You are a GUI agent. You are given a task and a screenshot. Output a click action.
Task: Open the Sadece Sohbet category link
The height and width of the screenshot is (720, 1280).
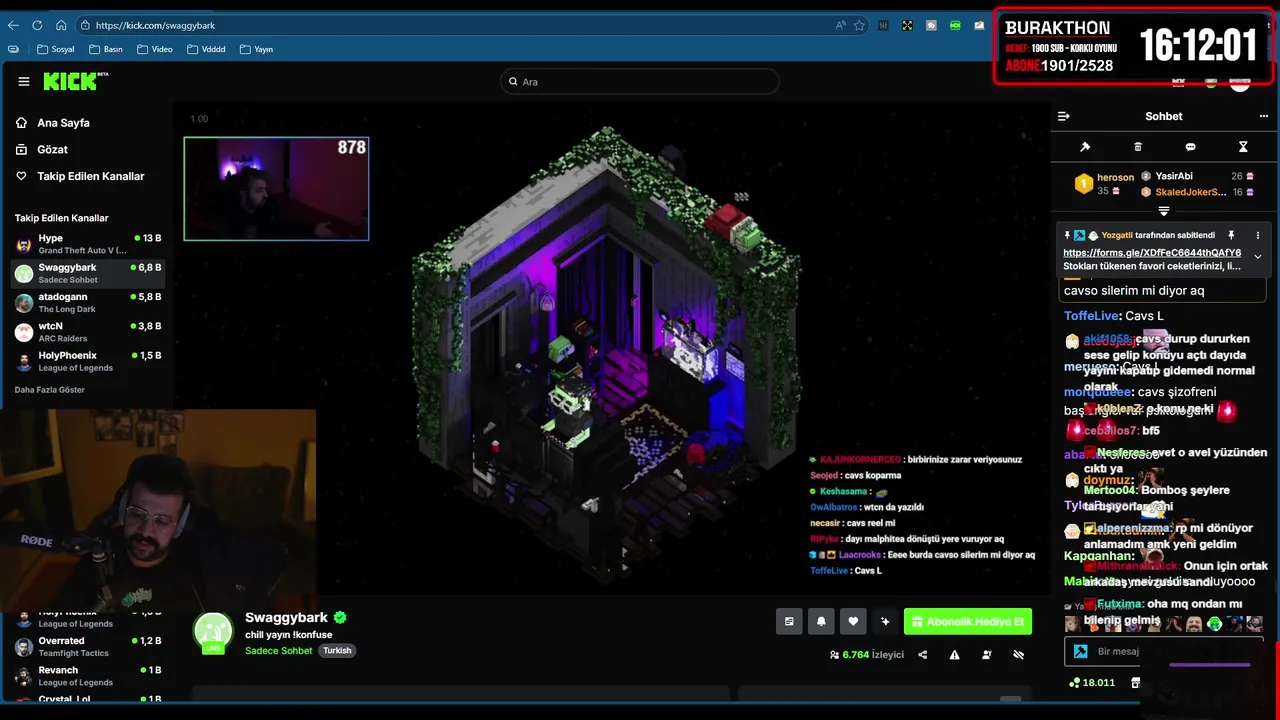coord(279,650)
